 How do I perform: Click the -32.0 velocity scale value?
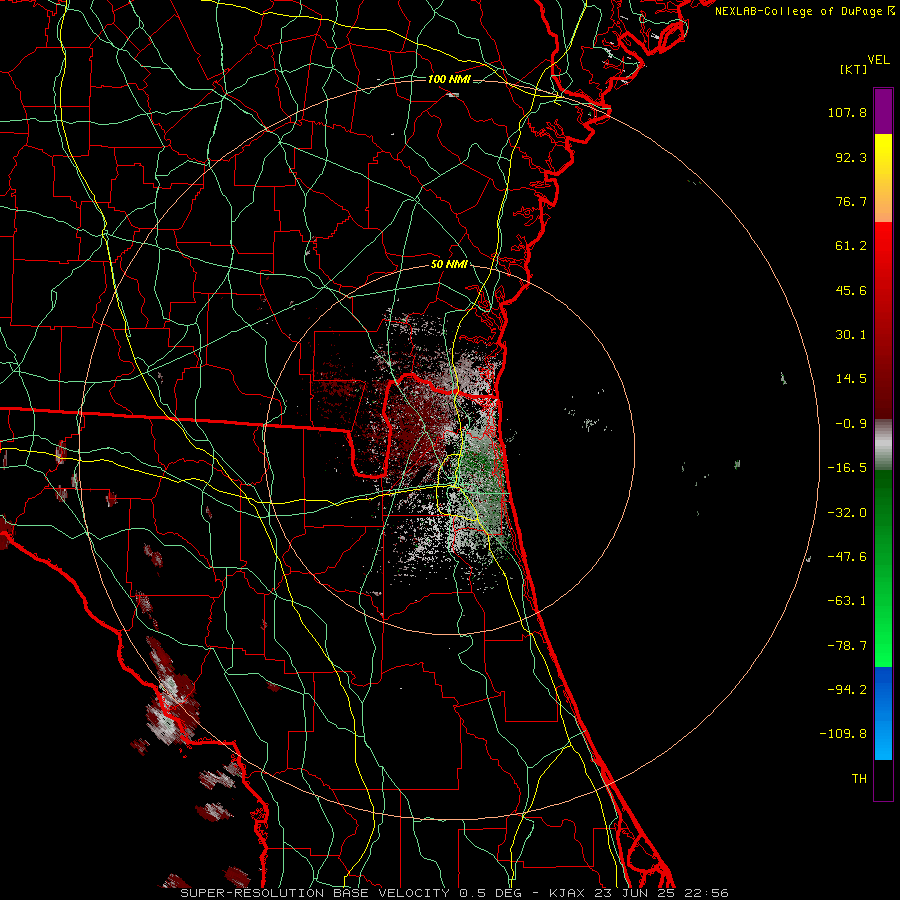[847, 513]
